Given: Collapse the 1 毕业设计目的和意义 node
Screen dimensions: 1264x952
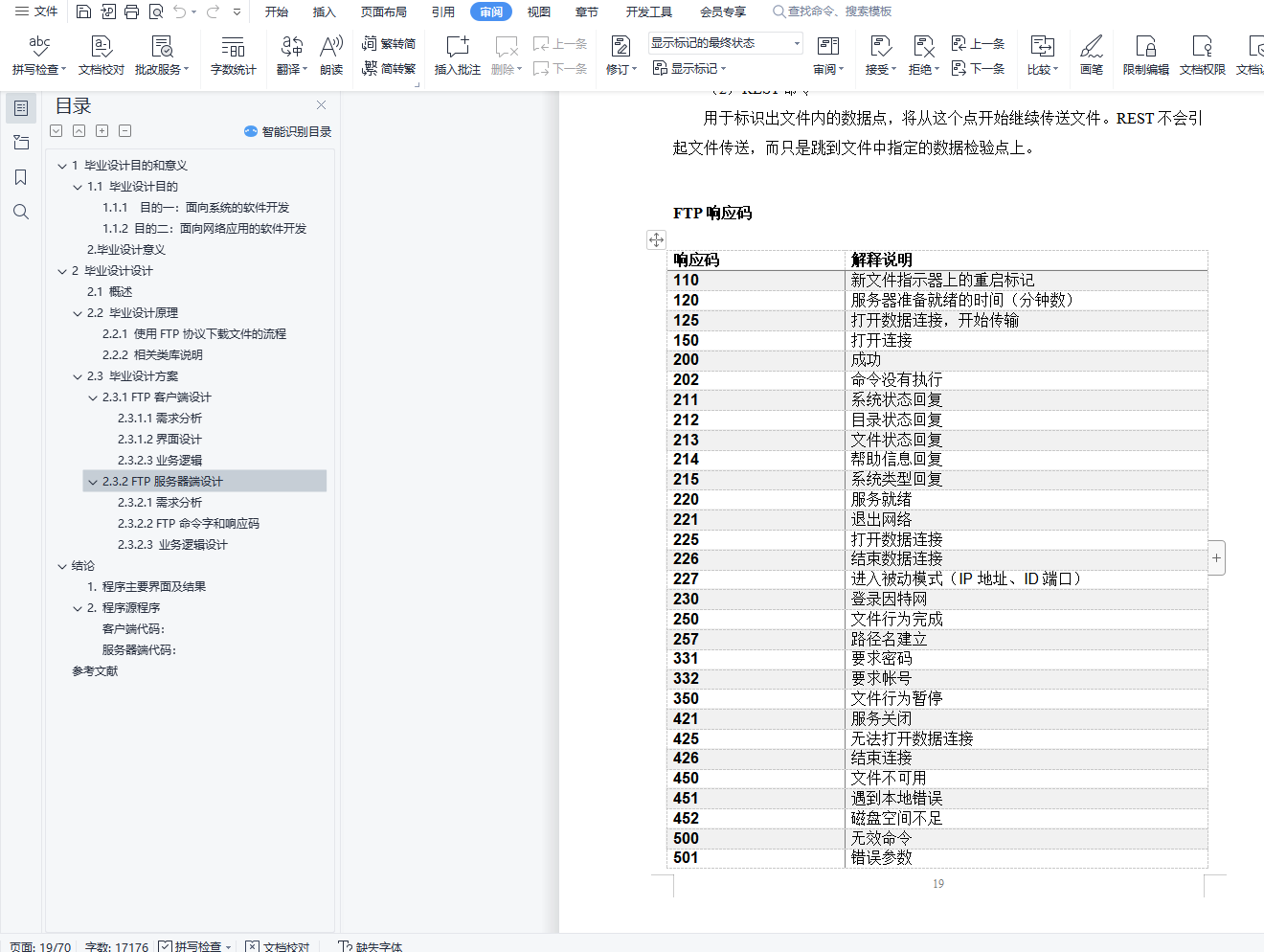Looking at the screenshot, I should pos(62,166).
